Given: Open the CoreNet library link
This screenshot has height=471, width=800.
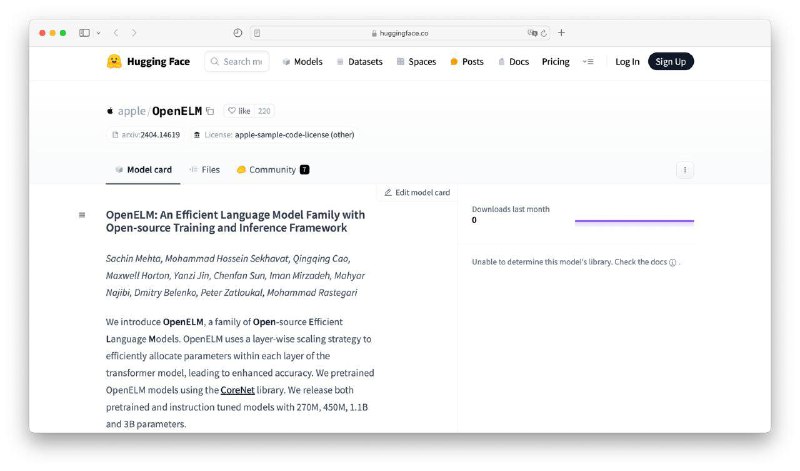Looking at the screenshot, I should click(237, 390).
